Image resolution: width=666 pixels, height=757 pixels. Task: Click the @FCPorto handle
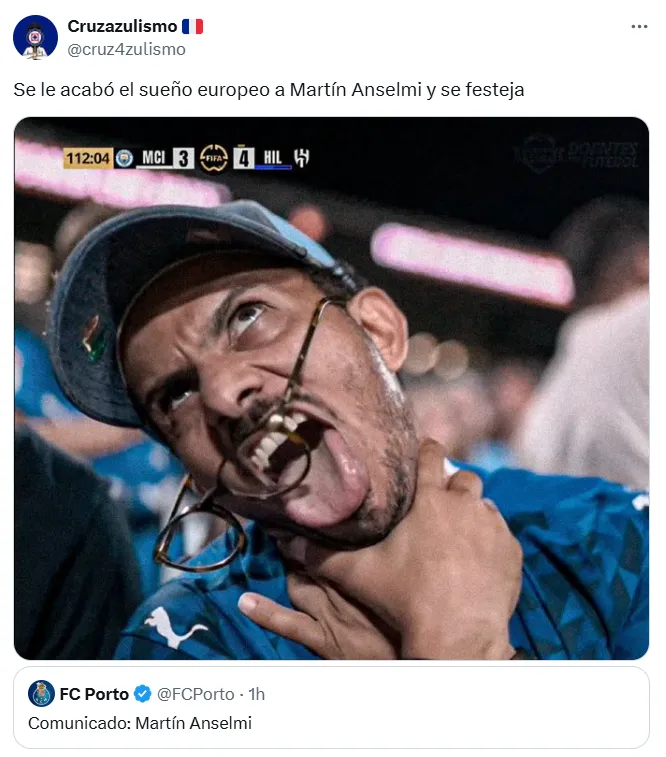tap(196, 694)
